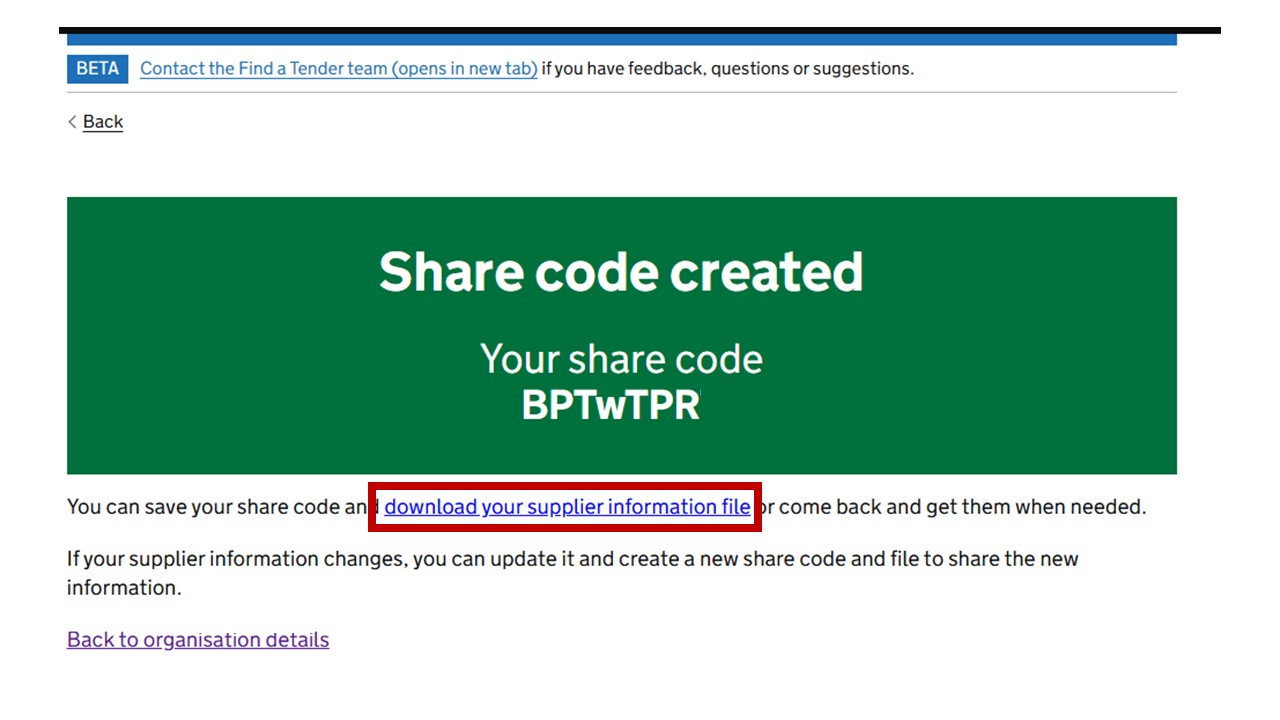Click the blue BETA tag
Viewport: 1280px width, 720px height.
97,68
